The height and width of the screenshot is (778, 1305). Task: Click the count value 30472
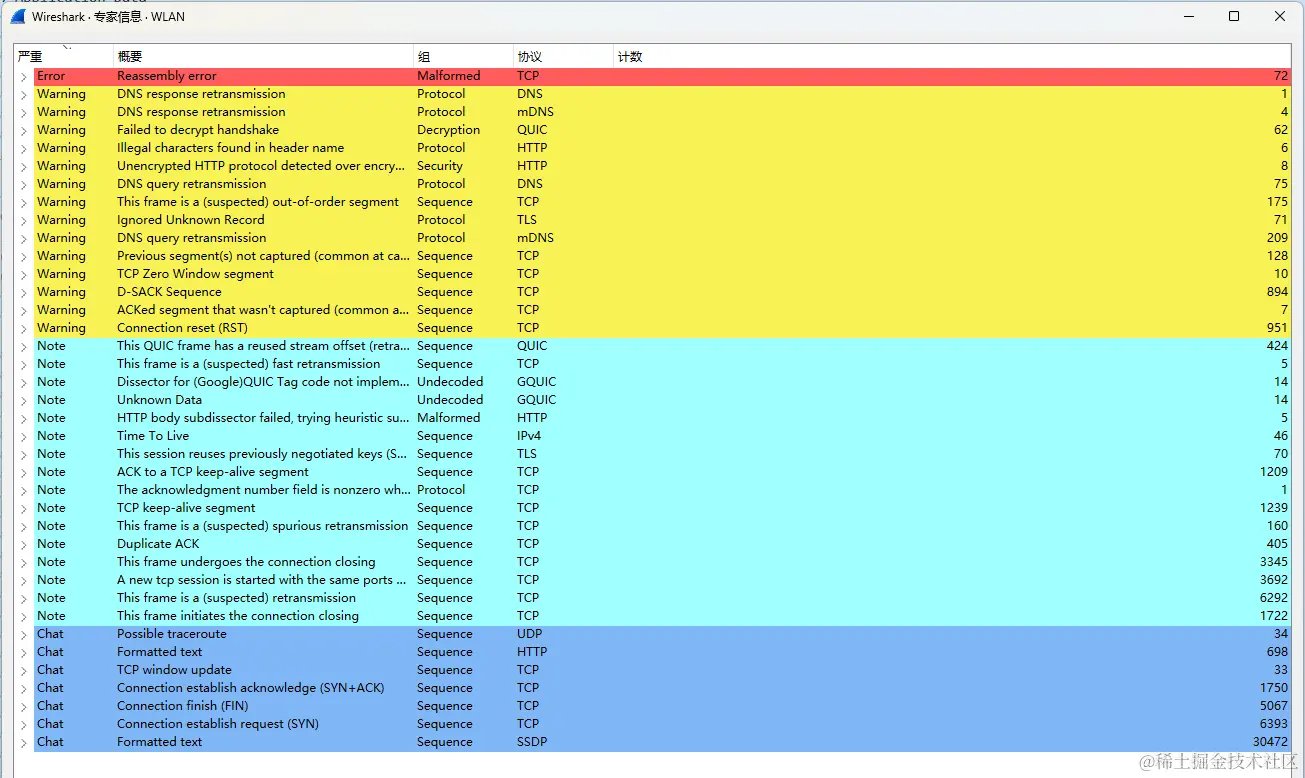pyautogui.click(x=1270, y=742)
